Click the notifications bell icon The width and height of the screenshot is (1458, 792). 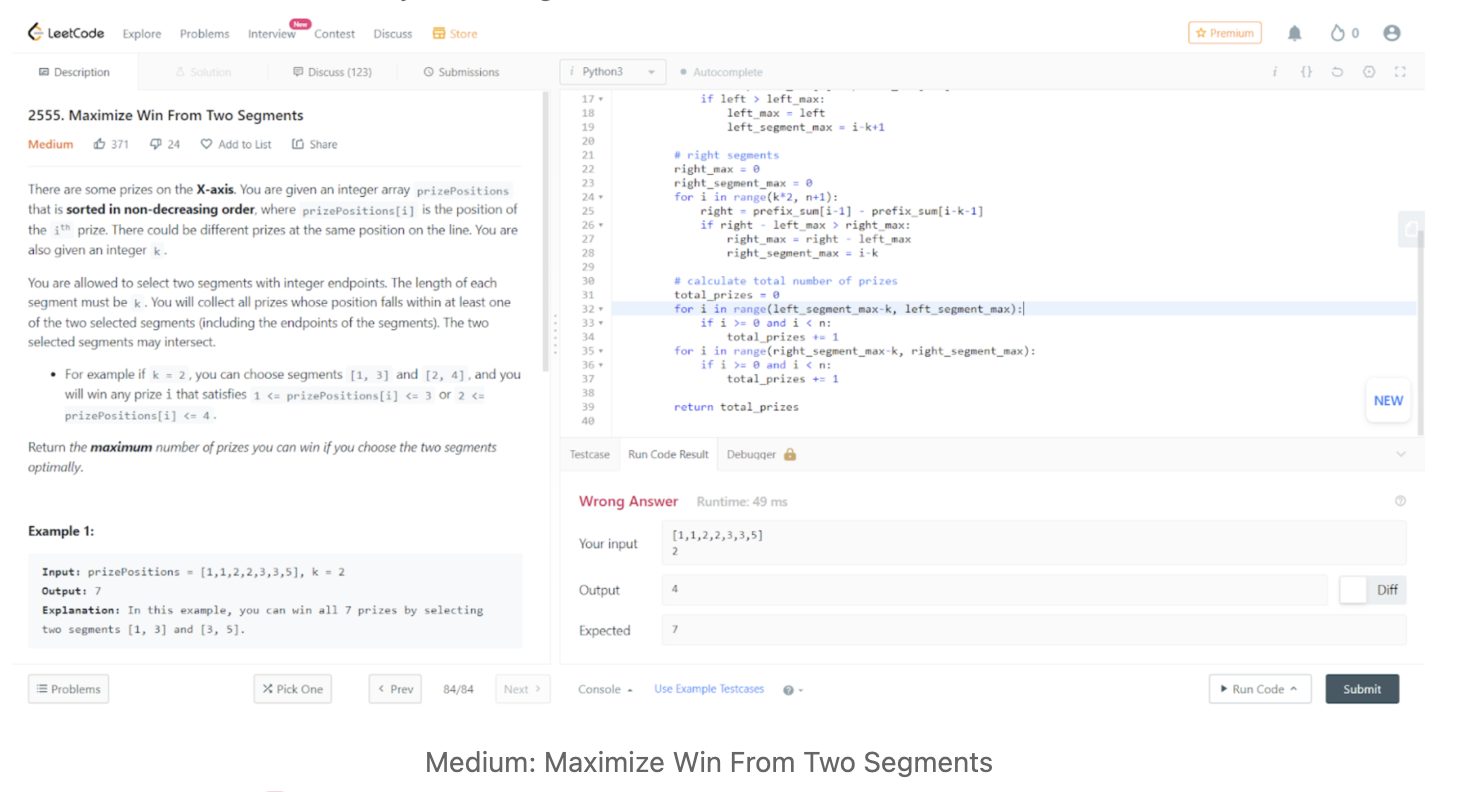pyautogui.click(x=1294, y=34)
